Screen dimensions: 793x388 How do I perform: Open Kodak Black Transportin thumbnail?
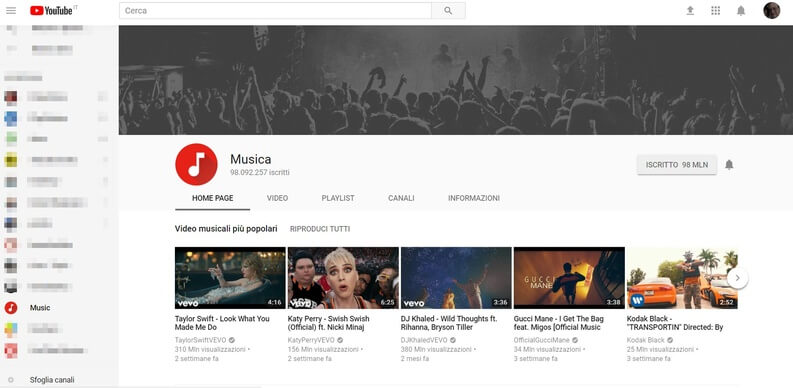(682, 278)
